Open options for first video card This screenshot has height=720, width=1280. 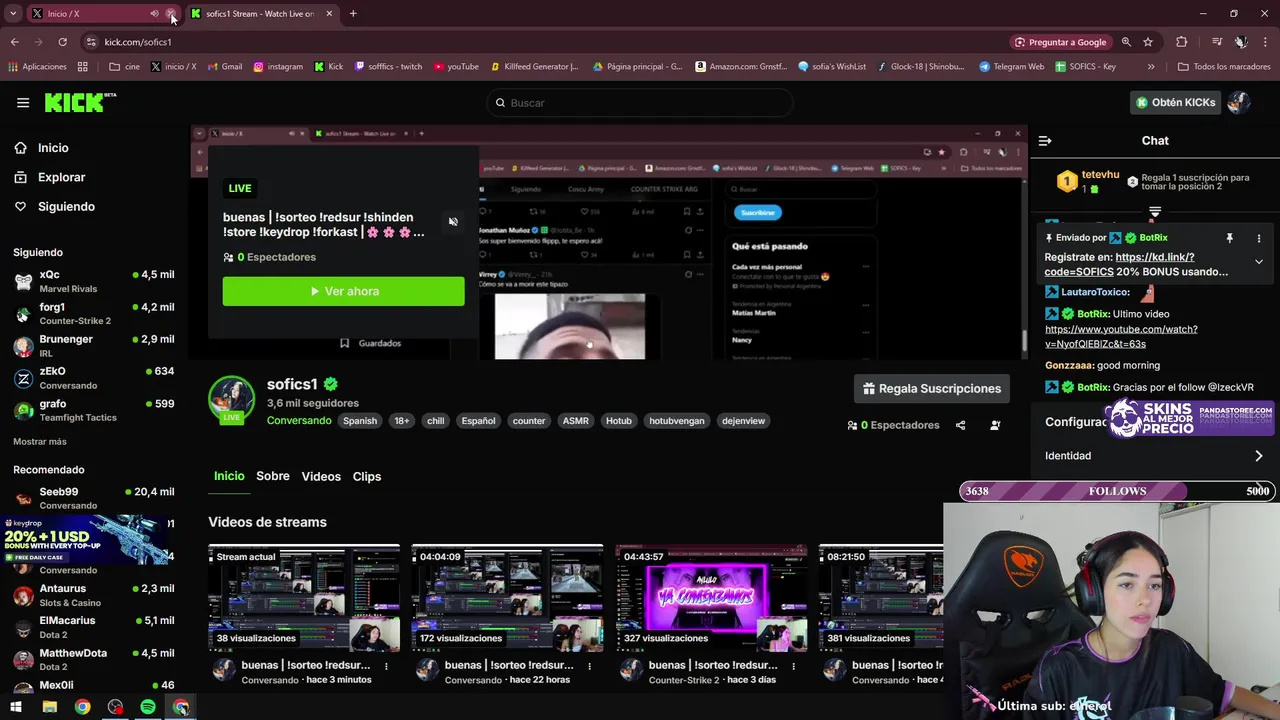coord(386,666)
